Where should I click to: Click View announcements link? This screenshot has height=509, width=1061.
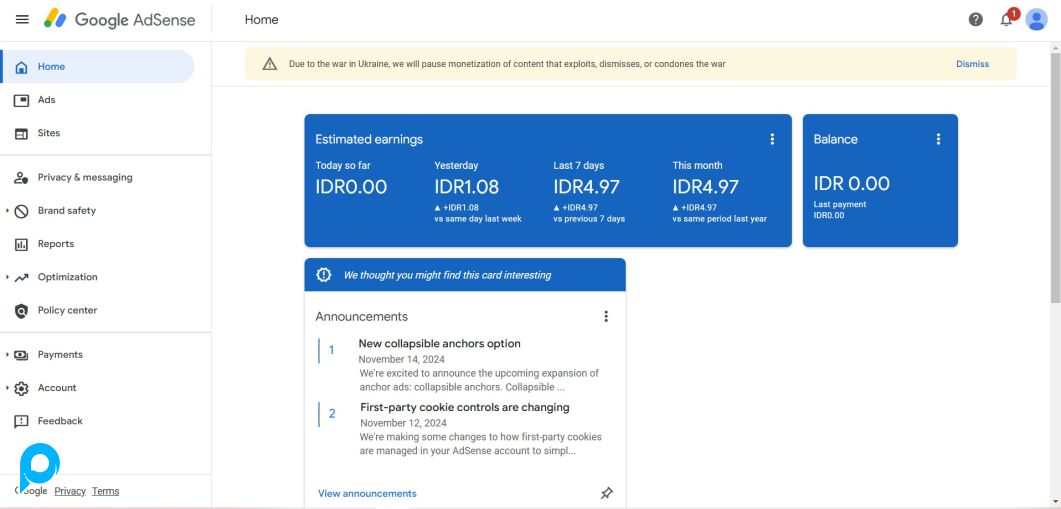click(x=367, y=493)
